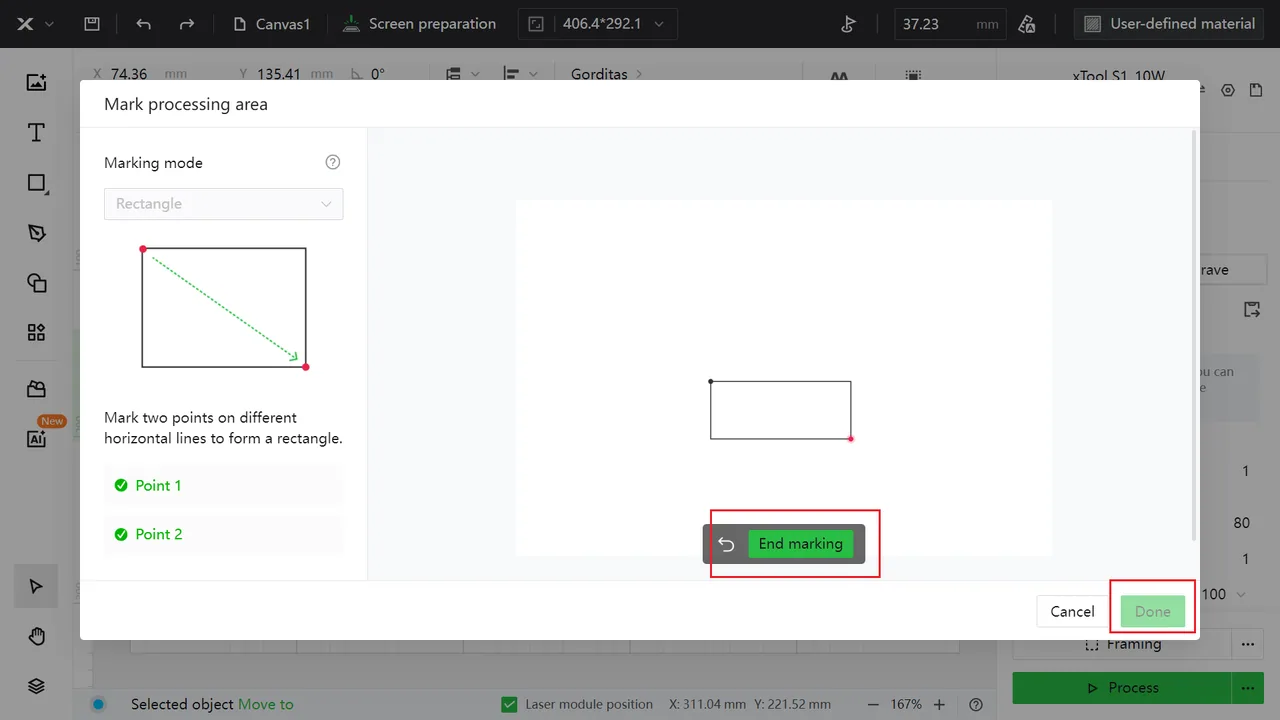Select the Text tool in left sidebar

(x=36, y=133)
